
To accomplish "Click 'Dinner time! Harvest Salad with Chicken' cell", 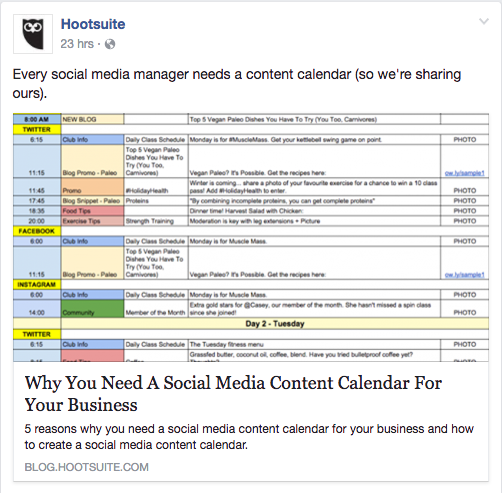I will (x=314, y=211).
